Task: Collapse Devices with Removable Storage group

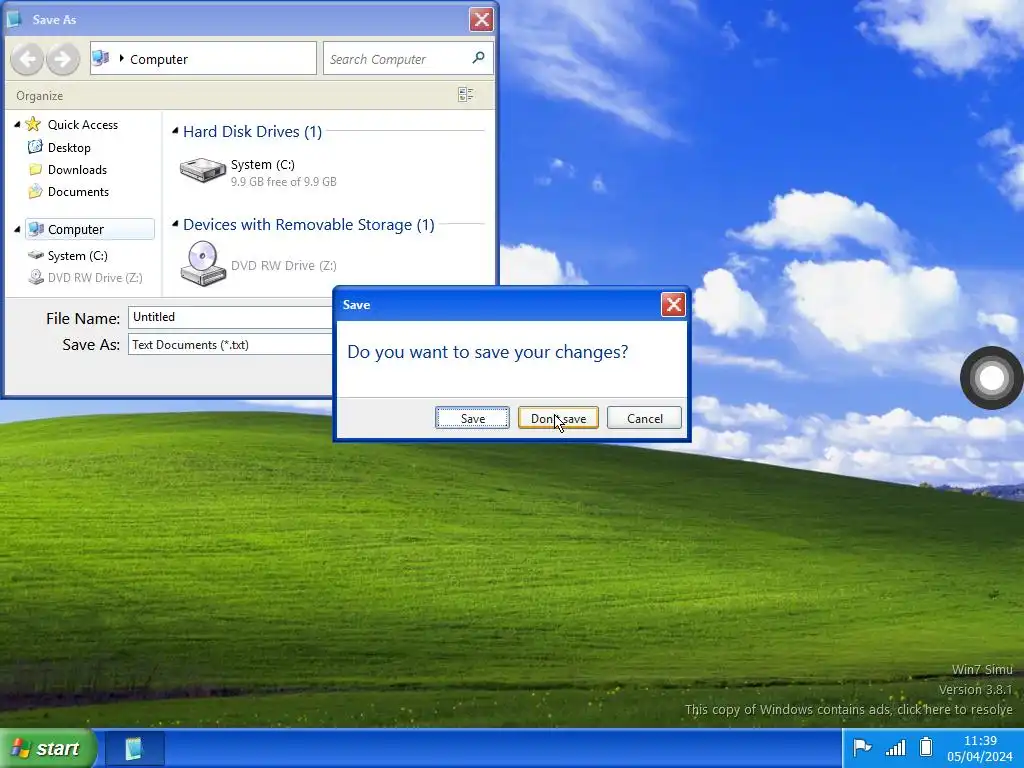Action: click(175, 224)
